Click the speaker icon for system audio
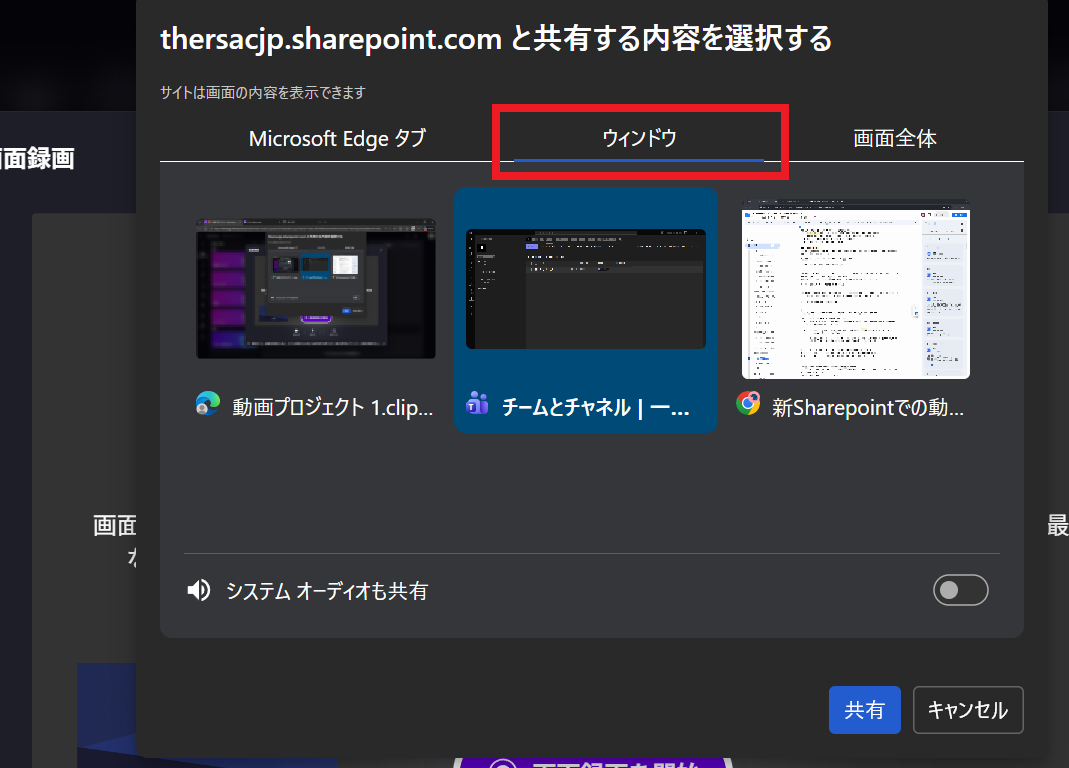Screen dimensions: 1069x768 point(199,591)
